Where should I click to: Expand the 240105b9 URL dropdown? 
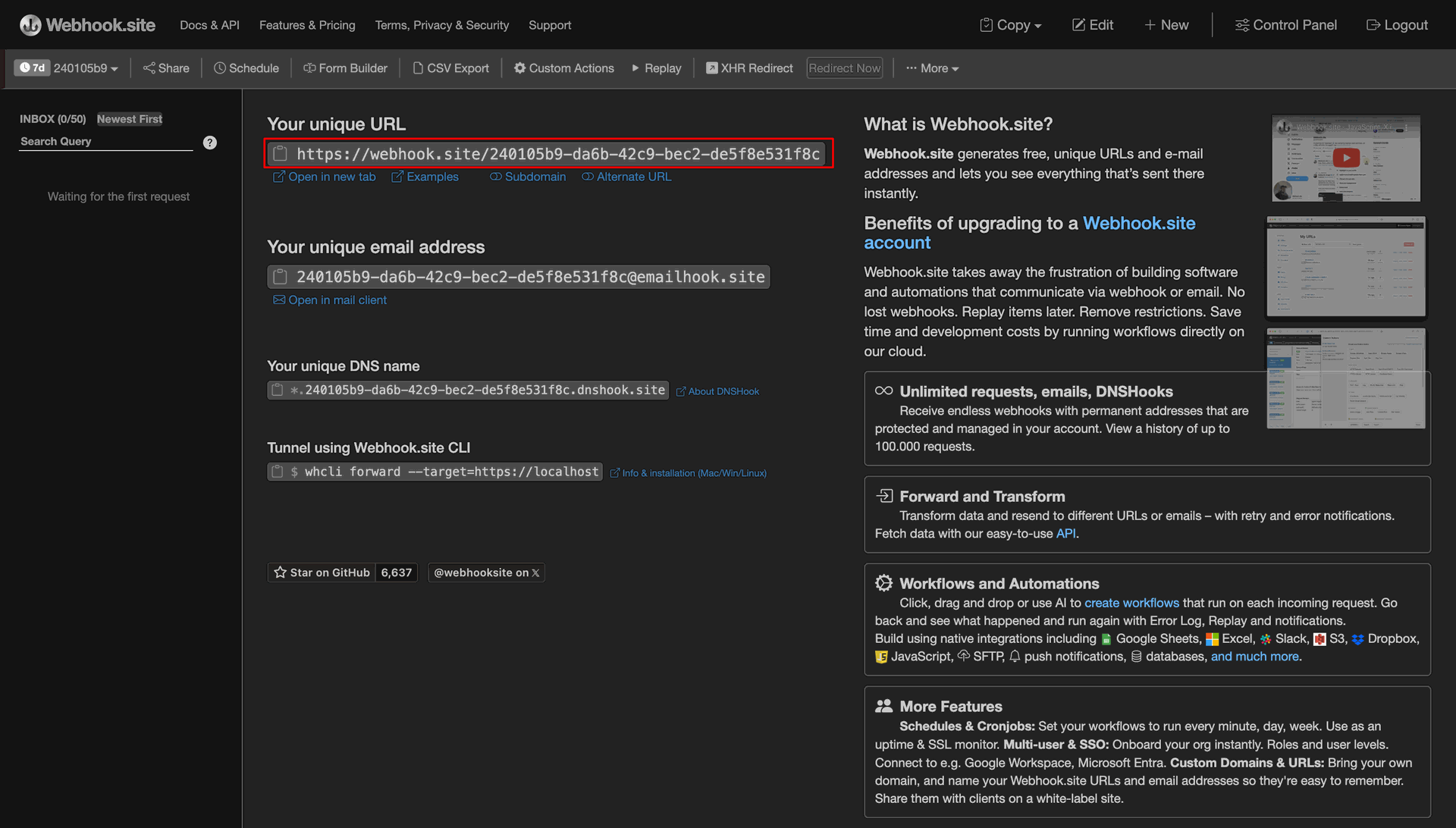[x=86, y=68]
